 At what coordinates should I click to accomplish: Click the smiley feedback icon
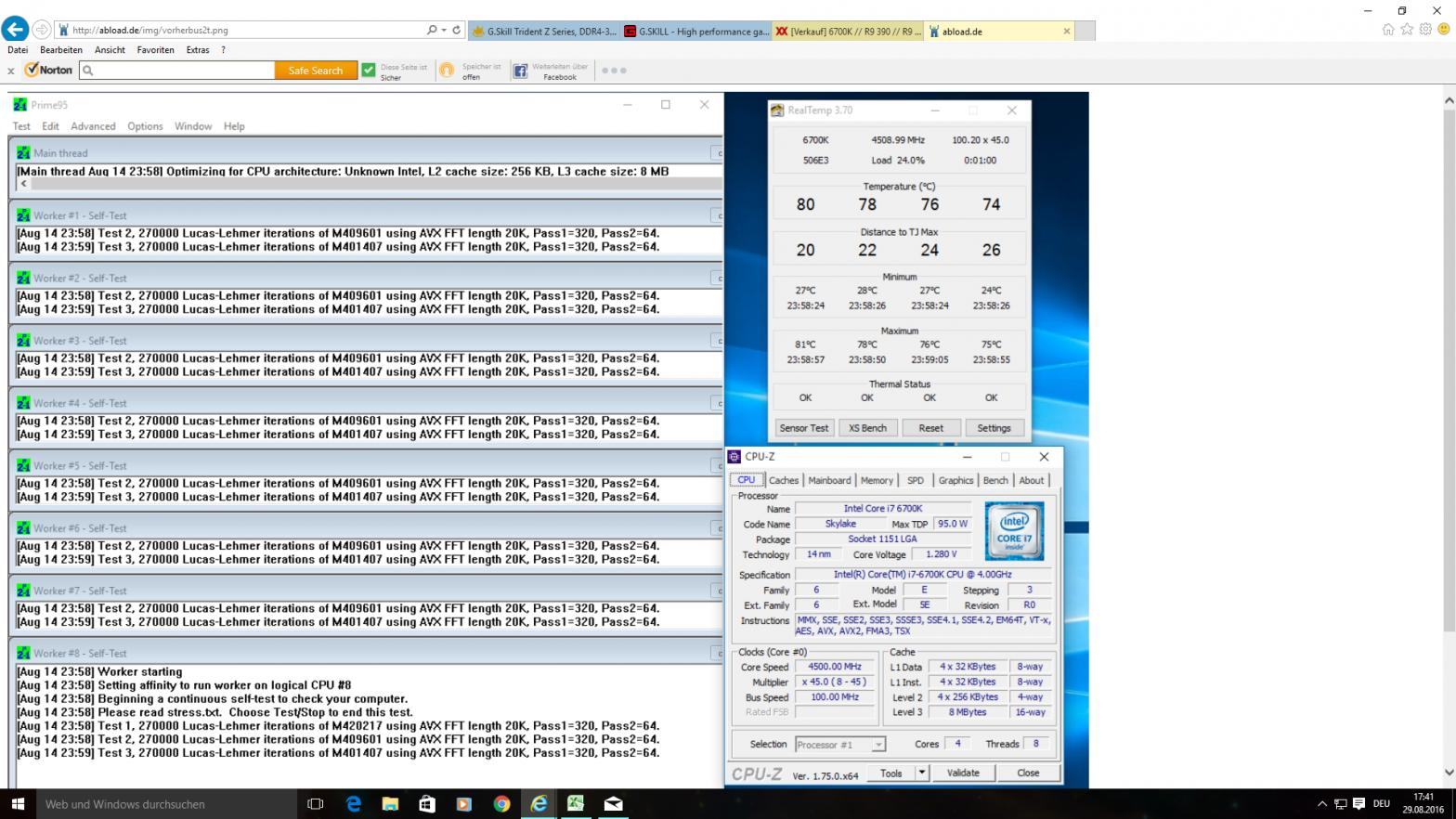click(1444, 29)
